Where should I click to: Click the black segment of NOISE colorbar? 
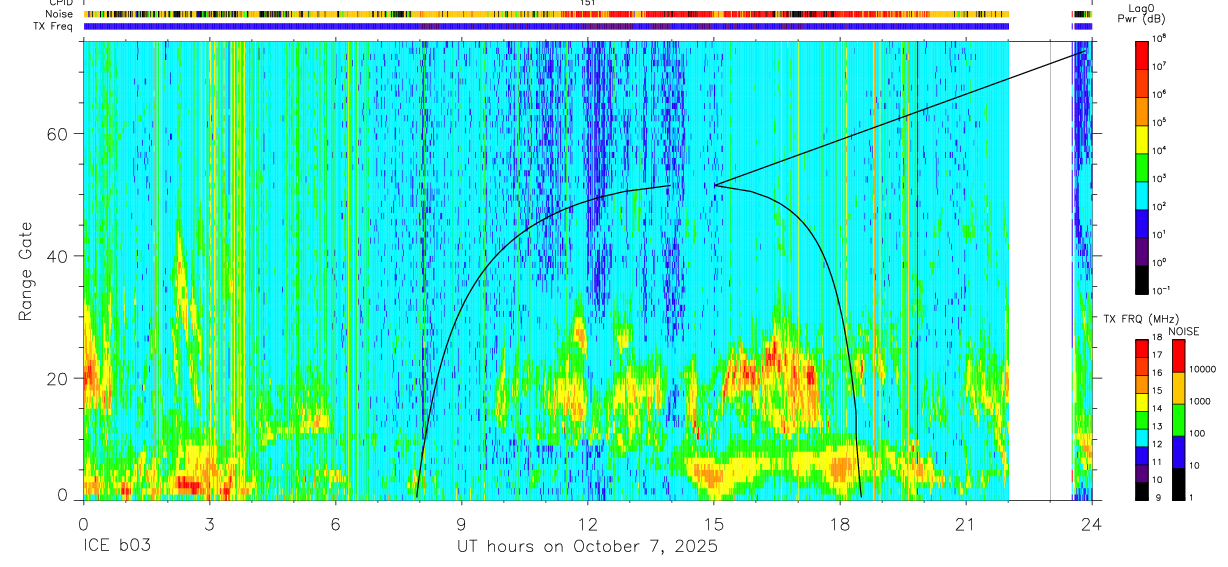coord(1178,484)
